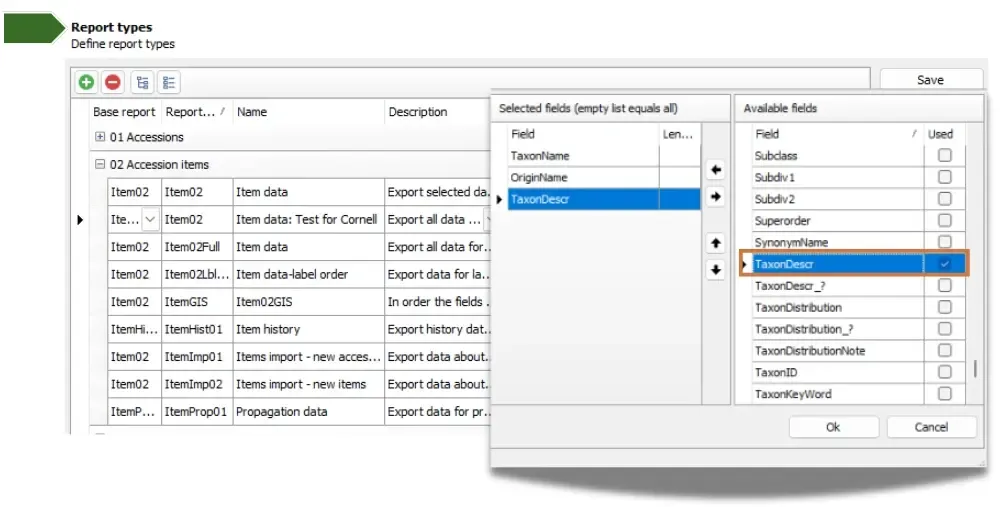
Task: Click the expand all tree icon
Action: click(x=142, y=82)
